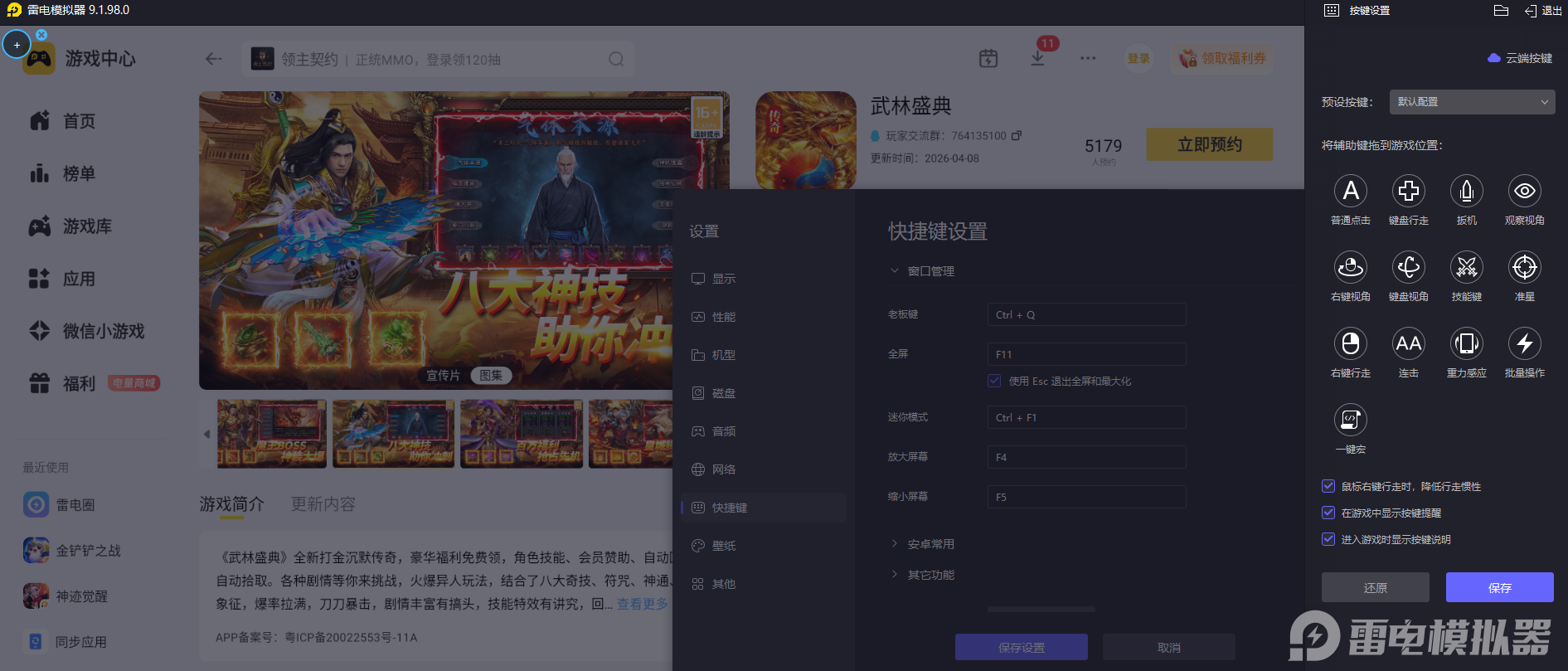1568x671 pixels.
Task: Click 保存设置 in settings dialog
Action: pyautogui.click(x=1021, y=647)
